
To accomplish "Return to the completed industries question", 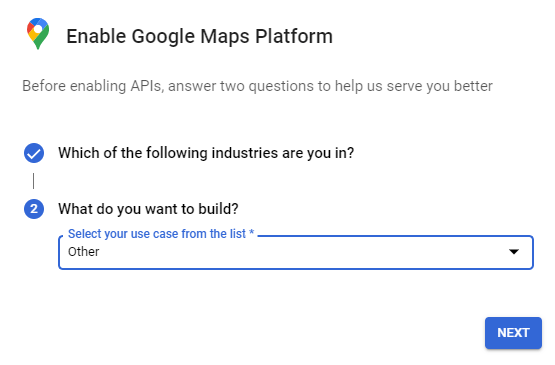I will (206, 153).
